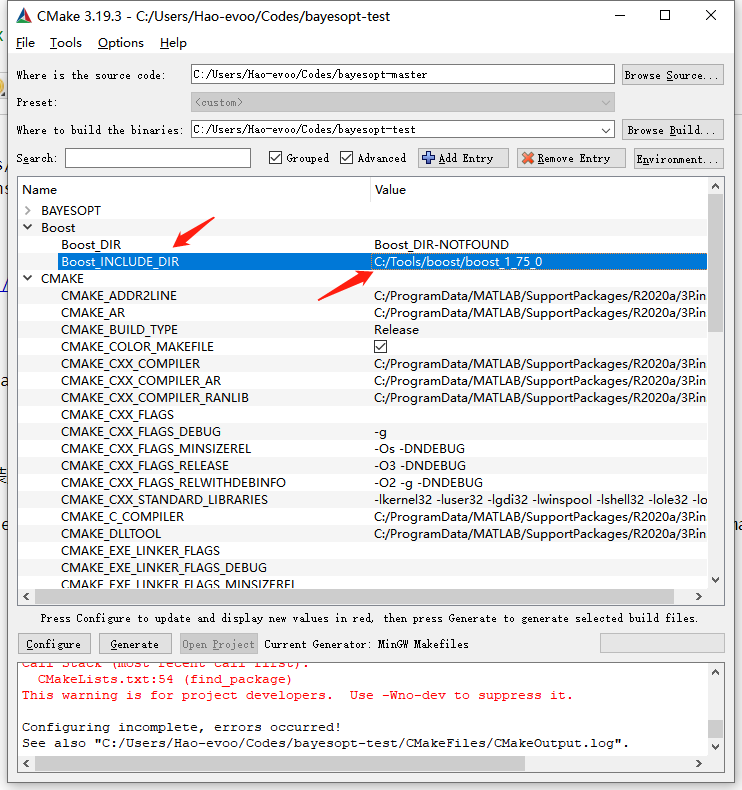This screenshot has width=742, height=790.
Task: Collapse the Boost group
Action: [28, 228]
